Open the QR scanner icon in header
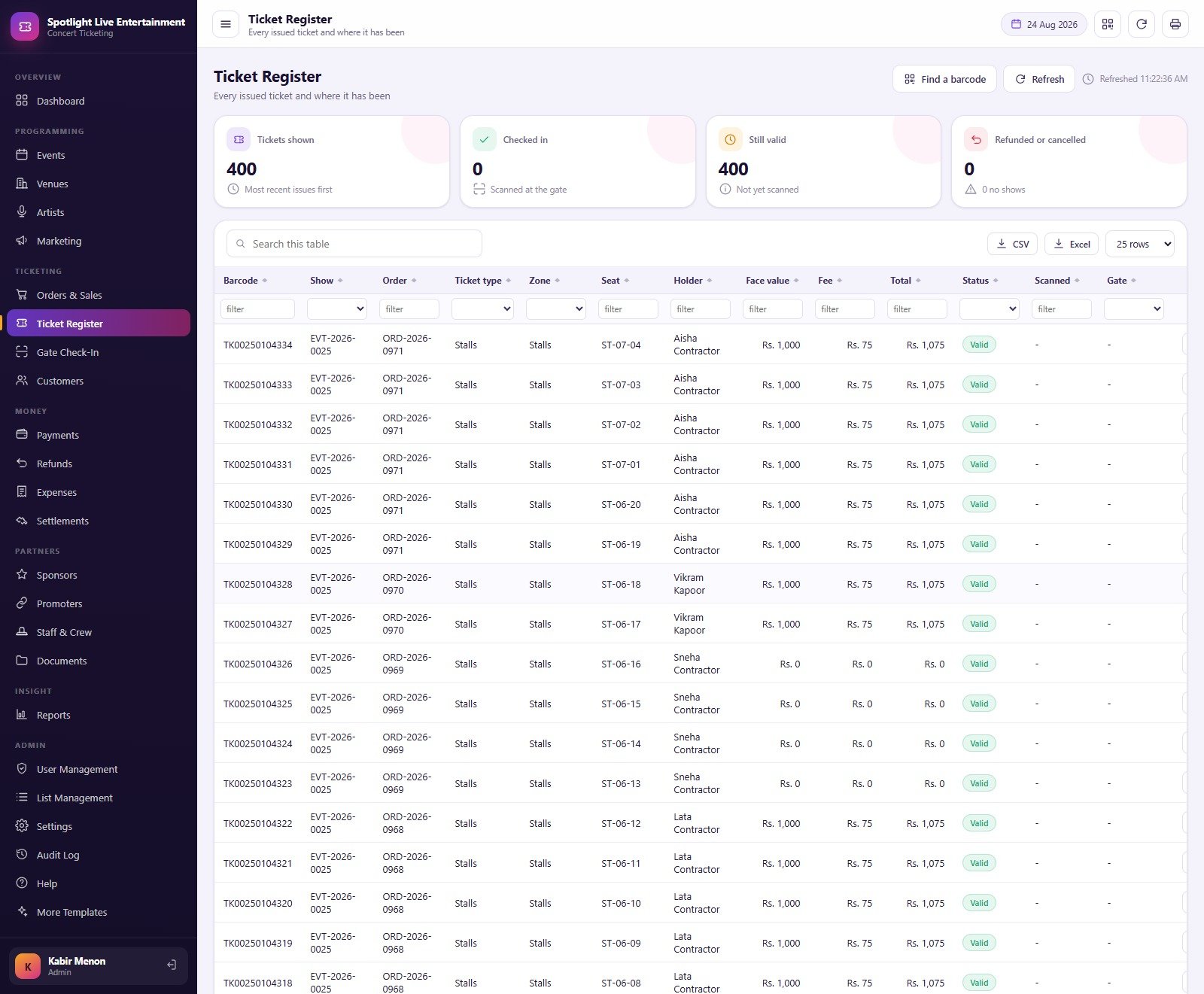Image resolution: width=1204 pixels, height=994 pixels. (x=1107, y=24)
